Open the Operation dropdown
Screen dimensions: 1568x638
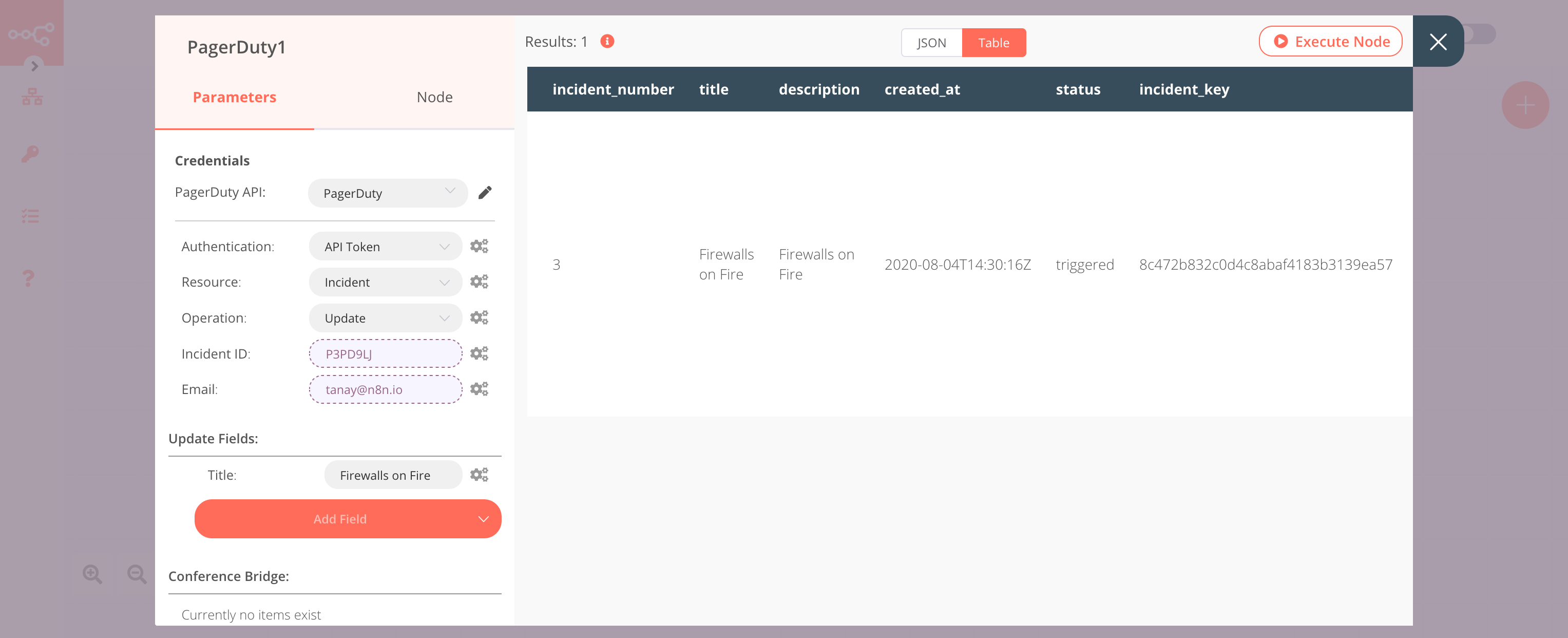tap(385, 317)
